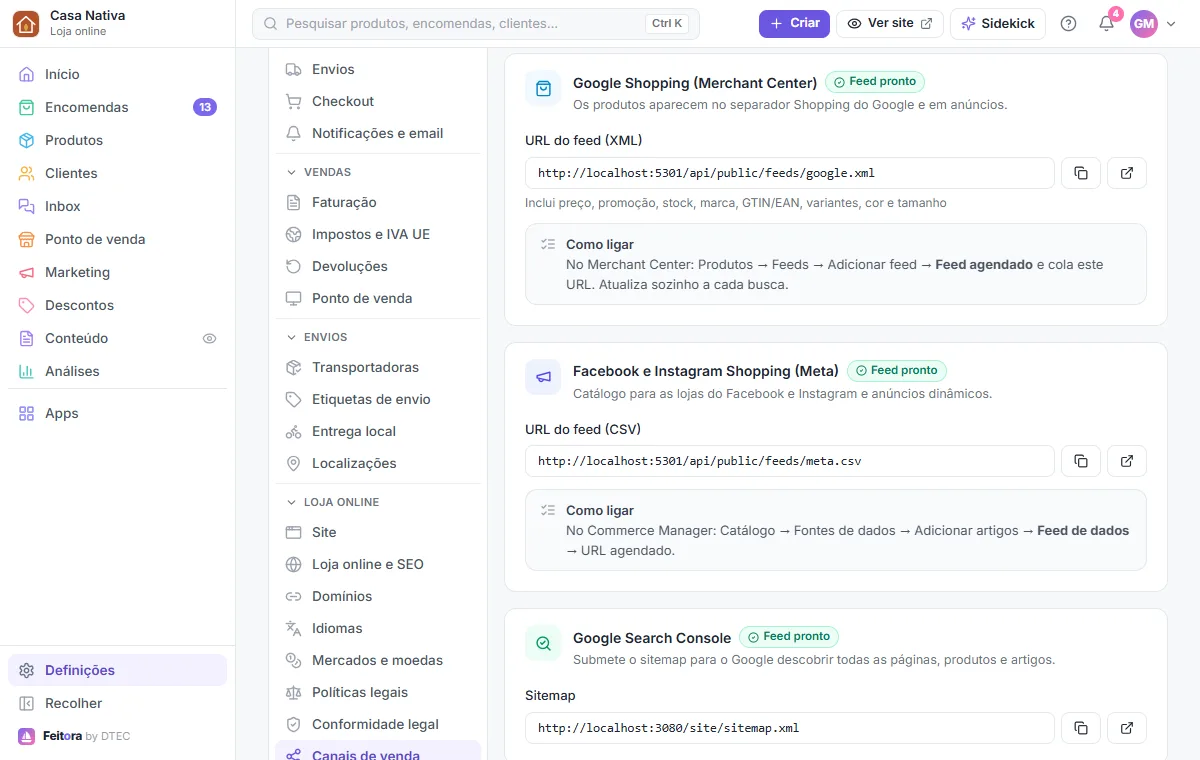Open Loja online e SEO settings

click(378, 564)
